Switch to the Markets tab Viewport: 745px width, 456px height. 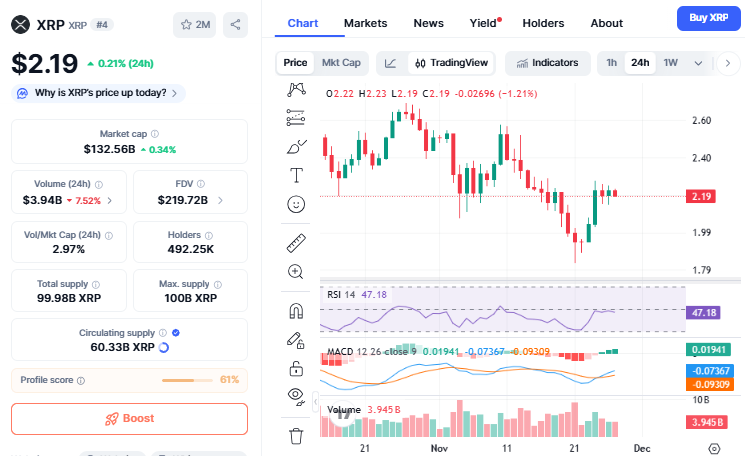365,23
